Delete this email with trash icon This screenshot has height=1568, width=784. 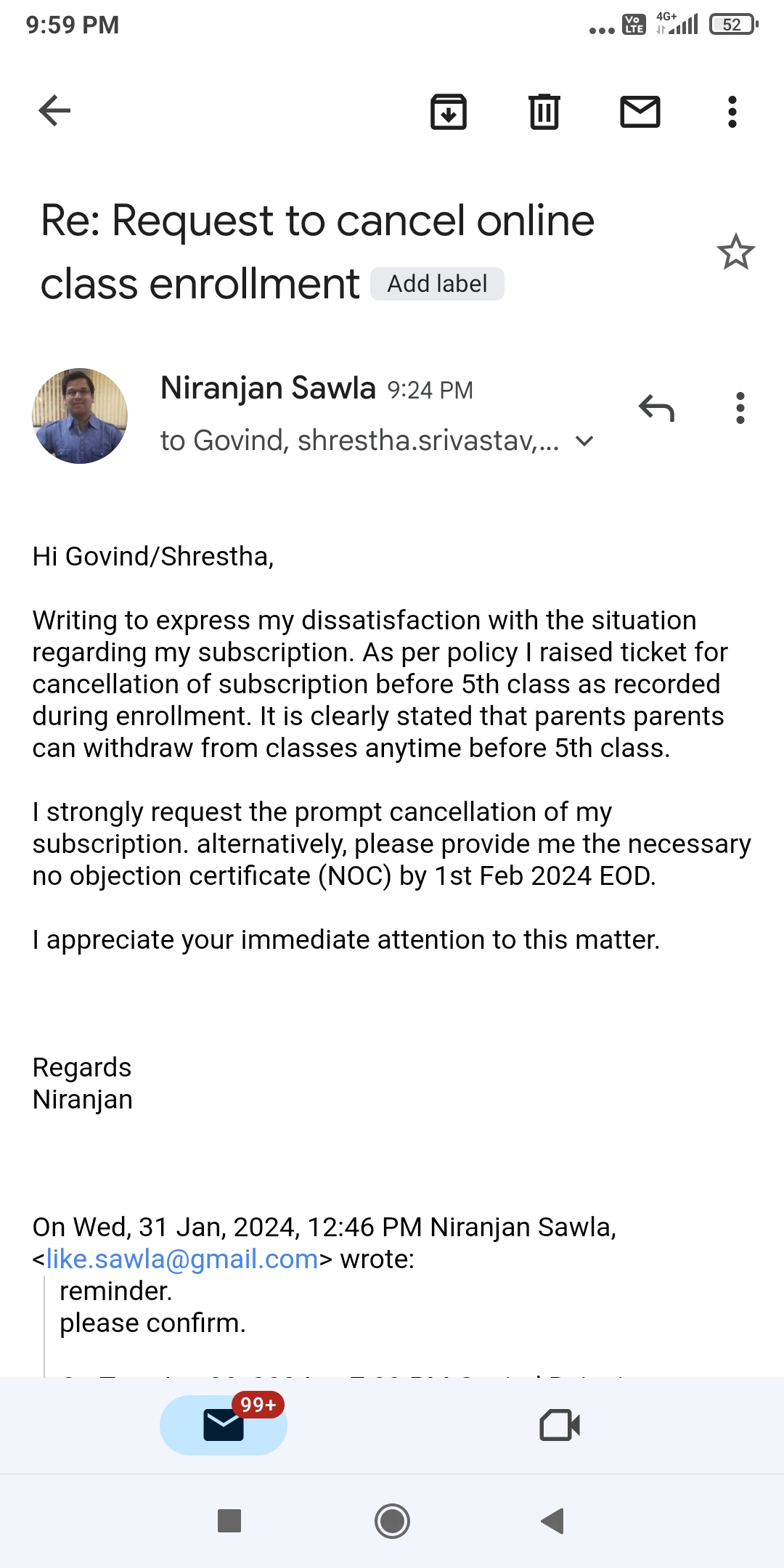(544, 112)
